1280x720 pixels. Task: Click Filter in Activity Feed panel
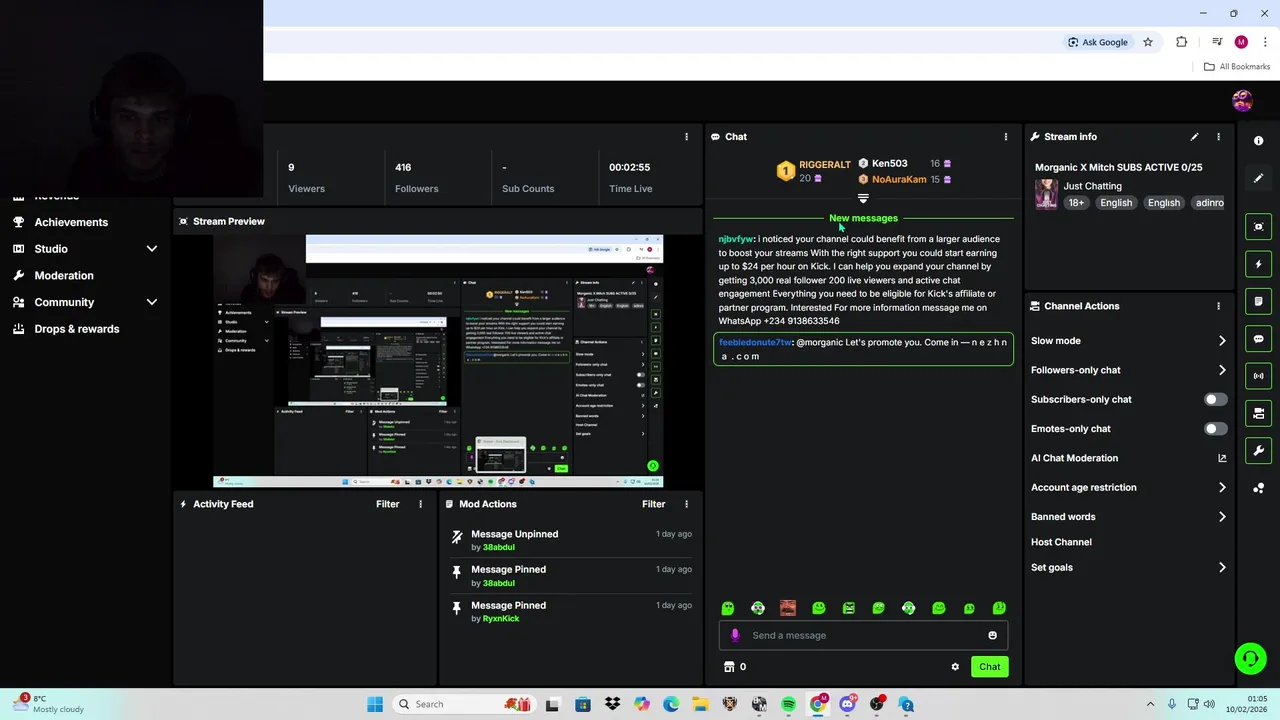388,504
